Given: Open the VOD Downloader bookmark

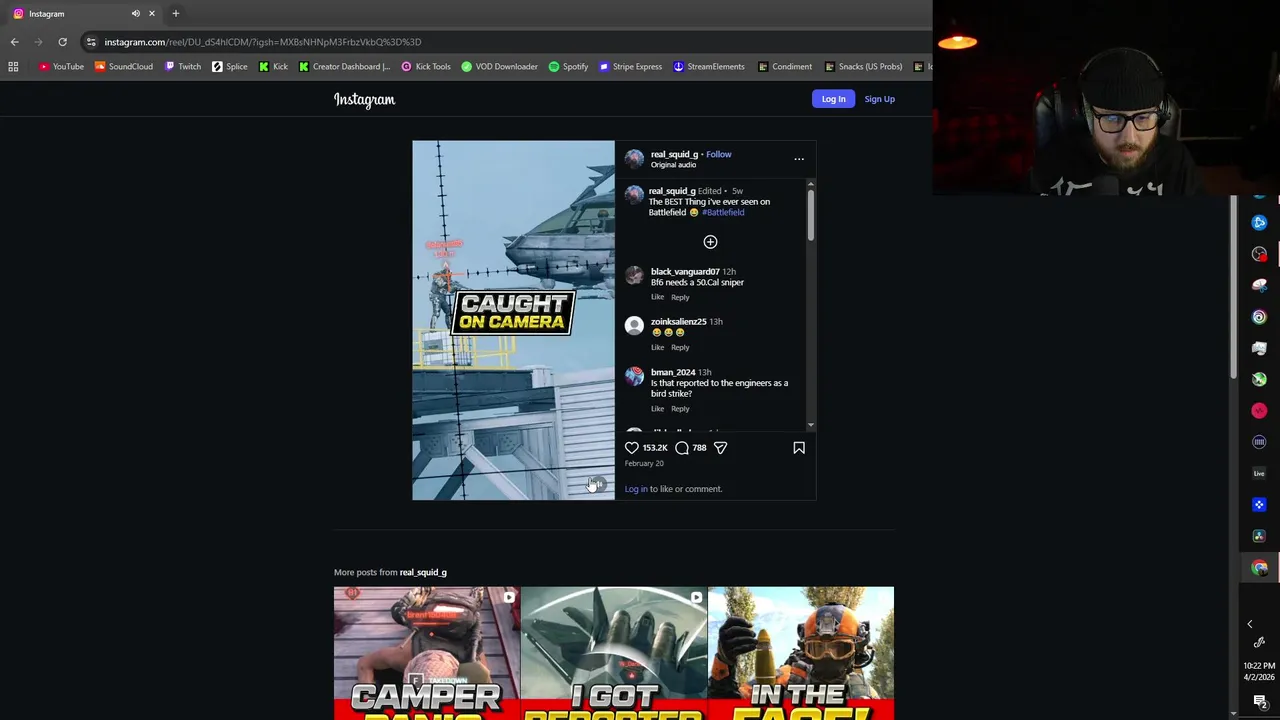Looking at the screenshot, I should click(500, 66).
